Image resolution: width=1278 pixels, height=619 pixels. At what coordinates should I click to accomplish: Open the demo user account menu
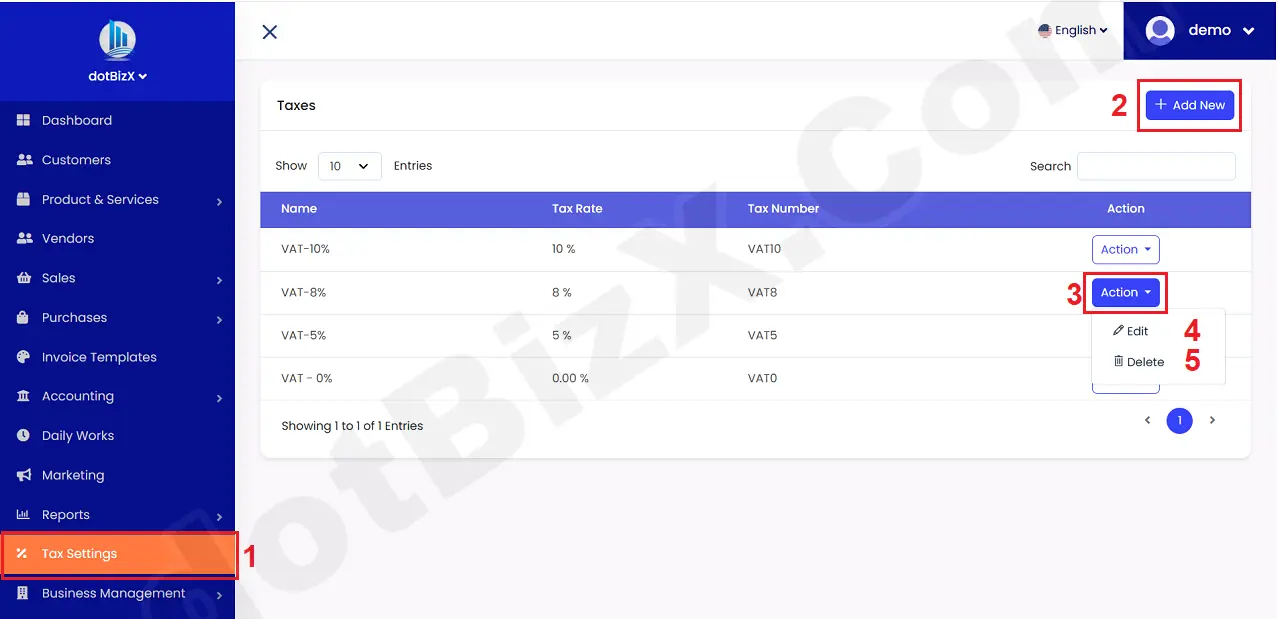click(x=1210, y=30)
